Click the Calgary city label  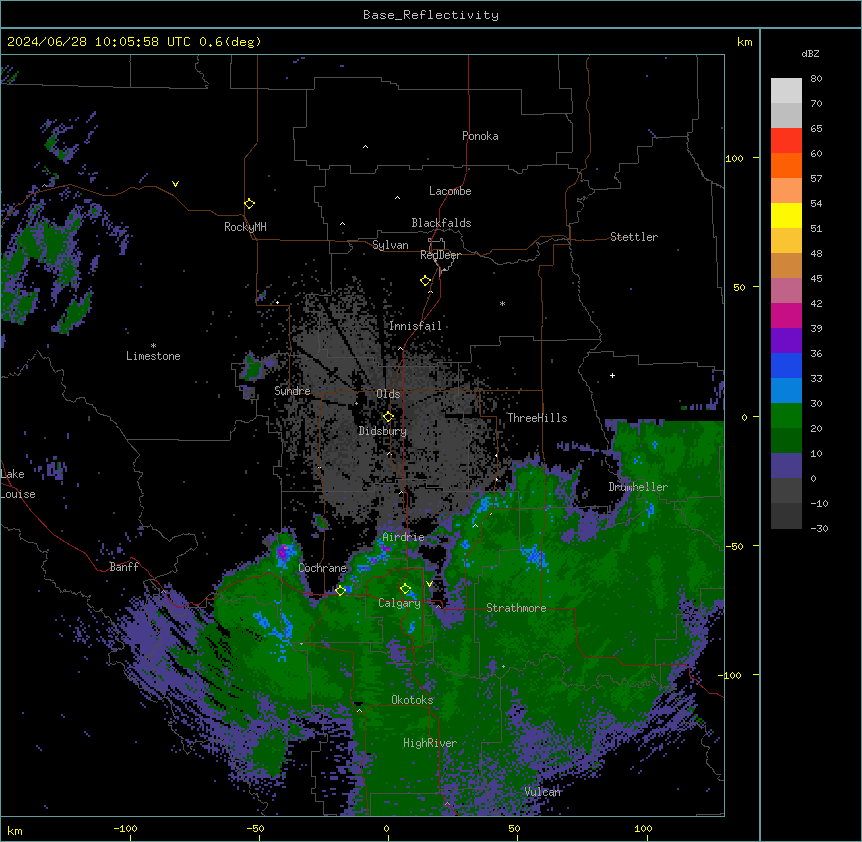(x=399, y=603)
